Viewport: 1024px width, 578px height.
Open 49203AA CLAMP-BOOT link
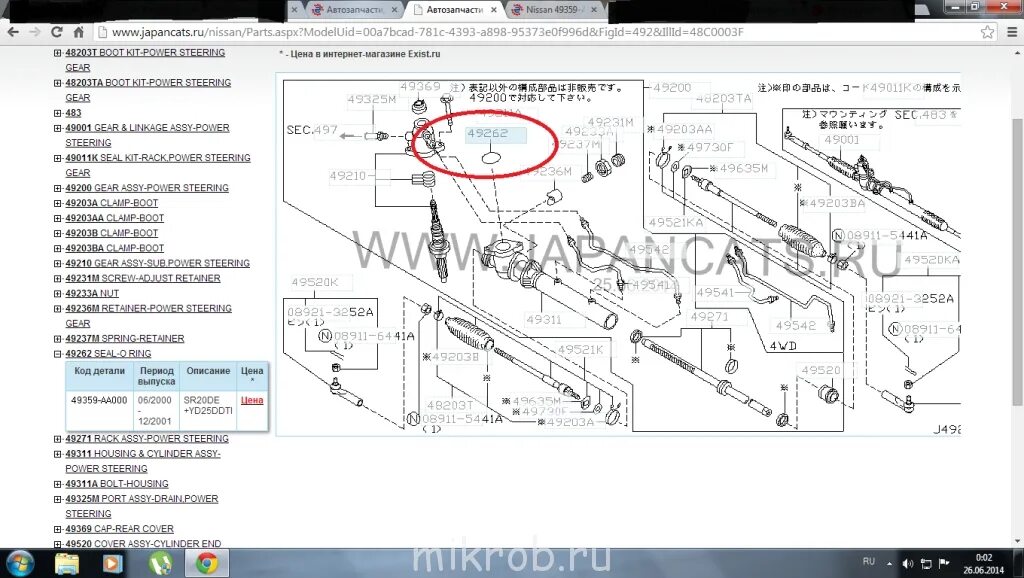tap(114, 218)
